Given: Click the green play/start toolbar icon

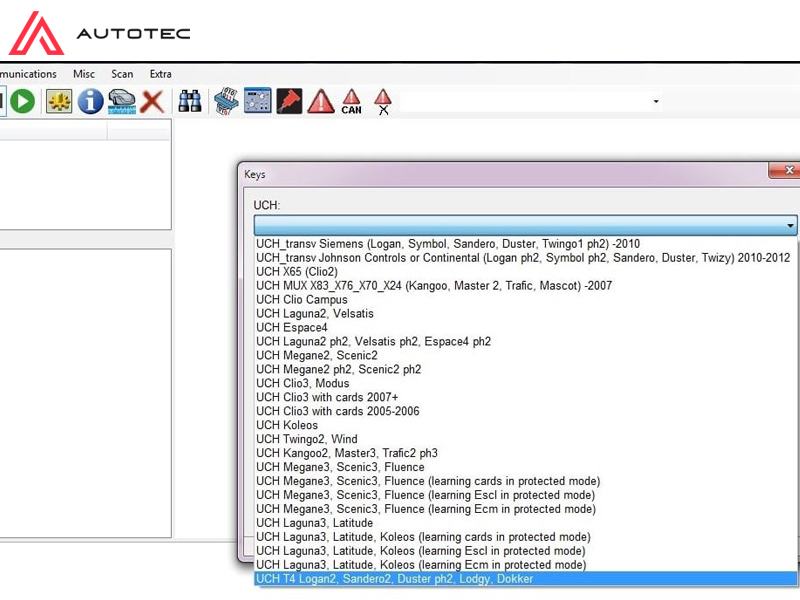Looking at the screenshot, I should (22, 101).
